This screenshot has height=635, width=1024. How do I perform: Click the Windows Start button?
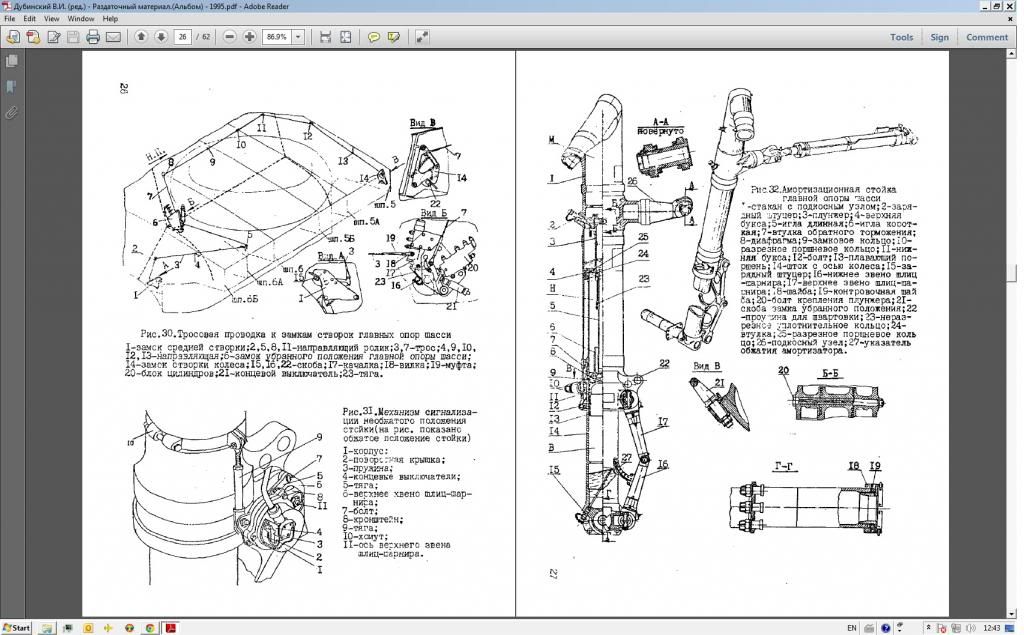pos(17,627)
